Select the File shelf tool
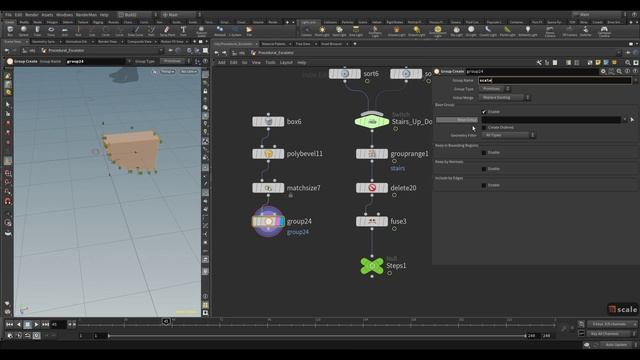The height and width of the screenshot is (360, 640). (249, 31)
